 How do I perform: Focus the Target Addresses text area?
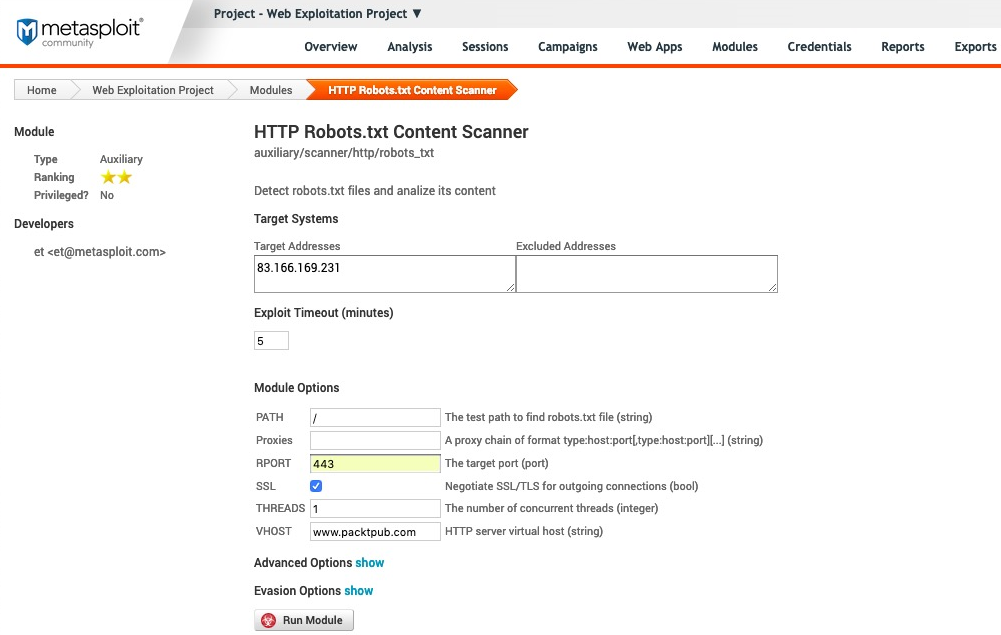coord(385,274)
